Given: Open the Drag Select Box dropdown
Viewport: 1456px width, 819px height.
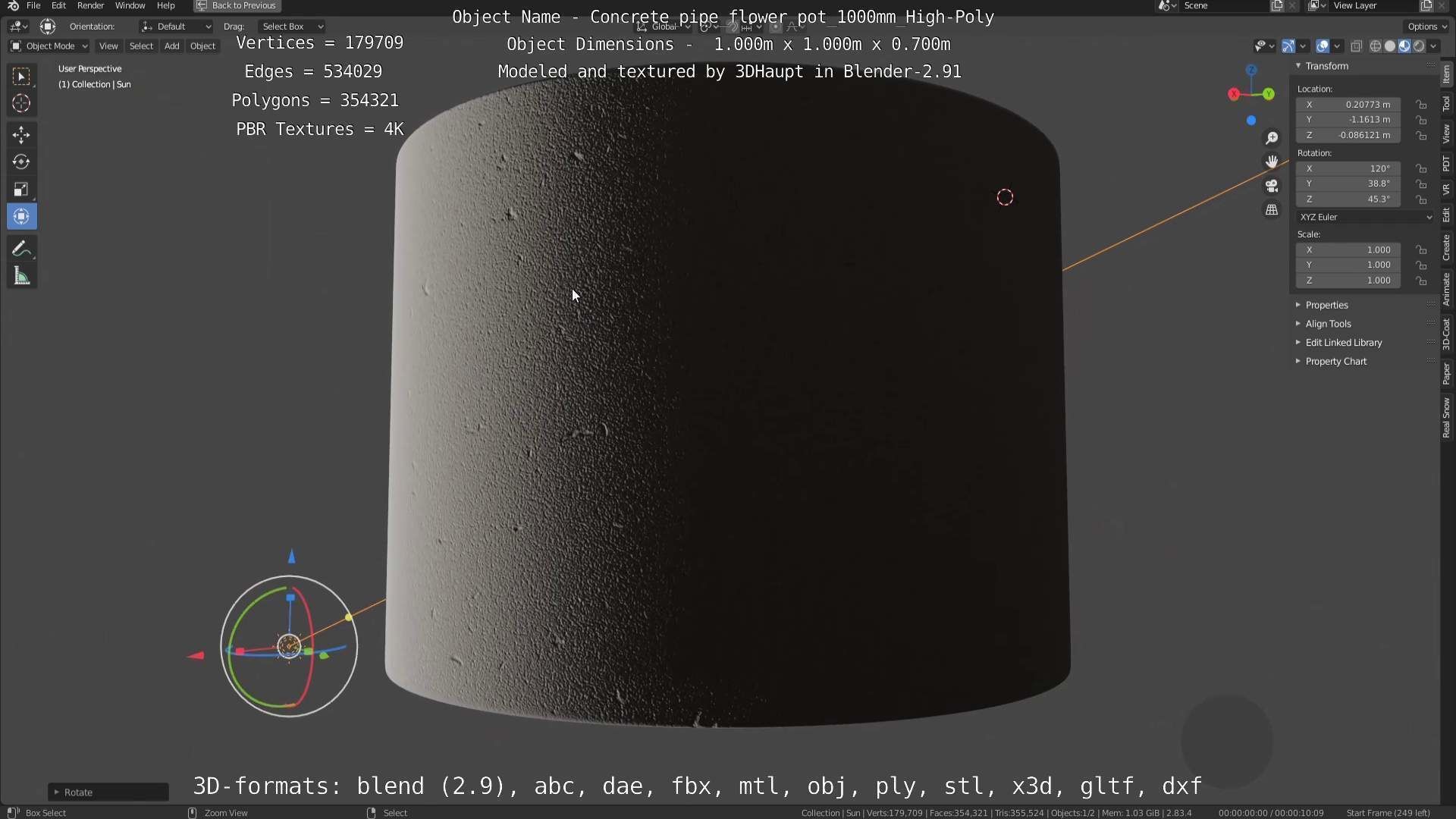Looking at the screenshot, I should [291, 27].
